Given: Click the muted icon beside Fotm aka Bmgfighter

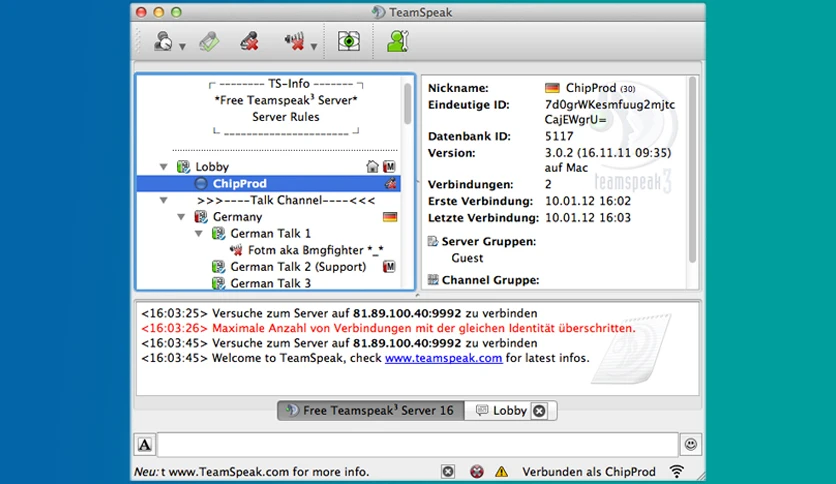Looking at the screenshot, I should pyautogui.click(x=236, y=250).
